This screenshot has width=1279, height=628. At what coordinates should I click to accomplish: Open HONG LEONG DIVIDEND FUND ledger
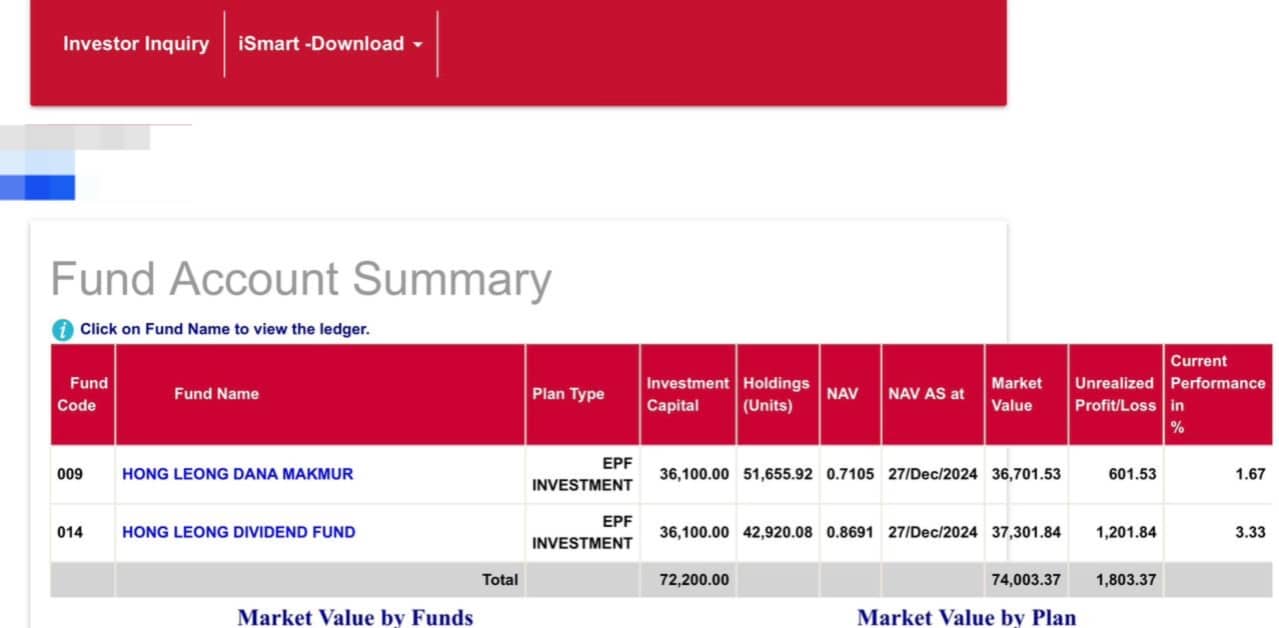pyautogui.click(x=238, y=532)
